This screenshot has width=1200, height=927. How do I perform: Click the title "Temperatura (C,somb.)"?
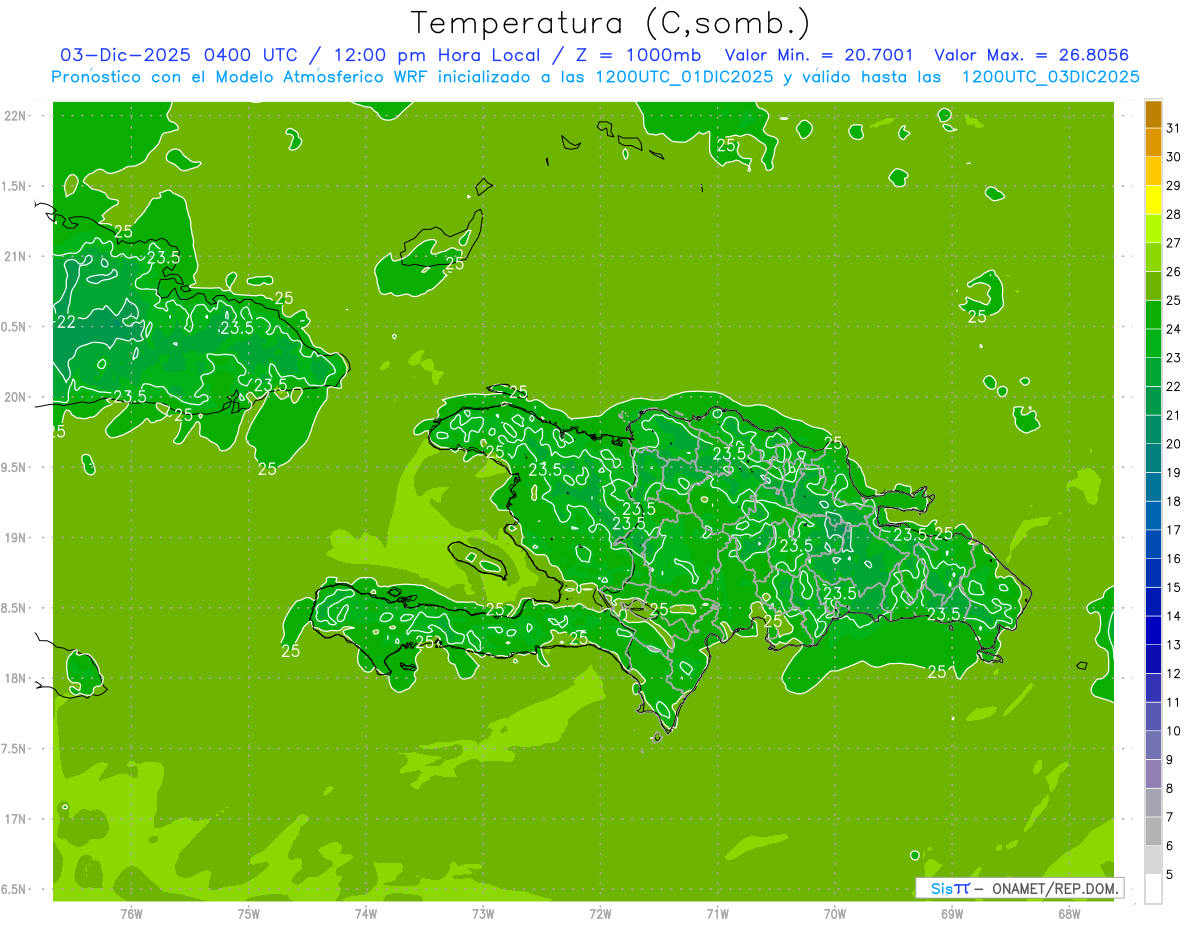coord(611,22)
